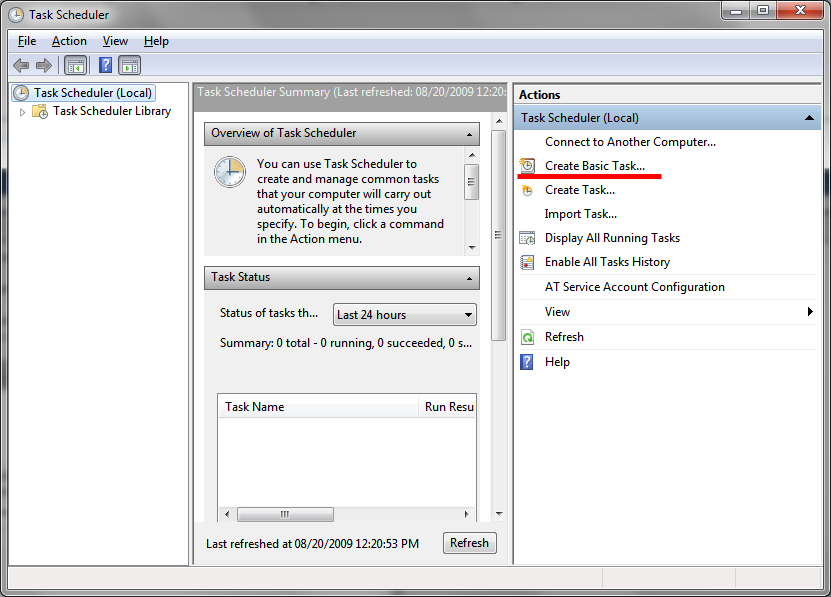Click the Run Result column header
The height and width of the screenshot is (597, 831).
coord(448,407)
